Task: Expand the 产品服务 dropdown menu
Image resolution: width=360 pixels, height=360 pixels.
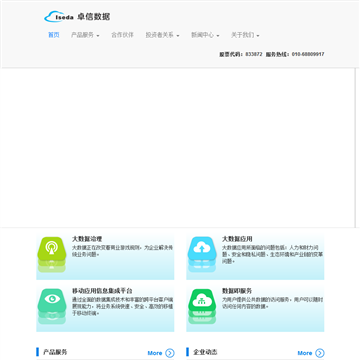Action: click(85, 35)
